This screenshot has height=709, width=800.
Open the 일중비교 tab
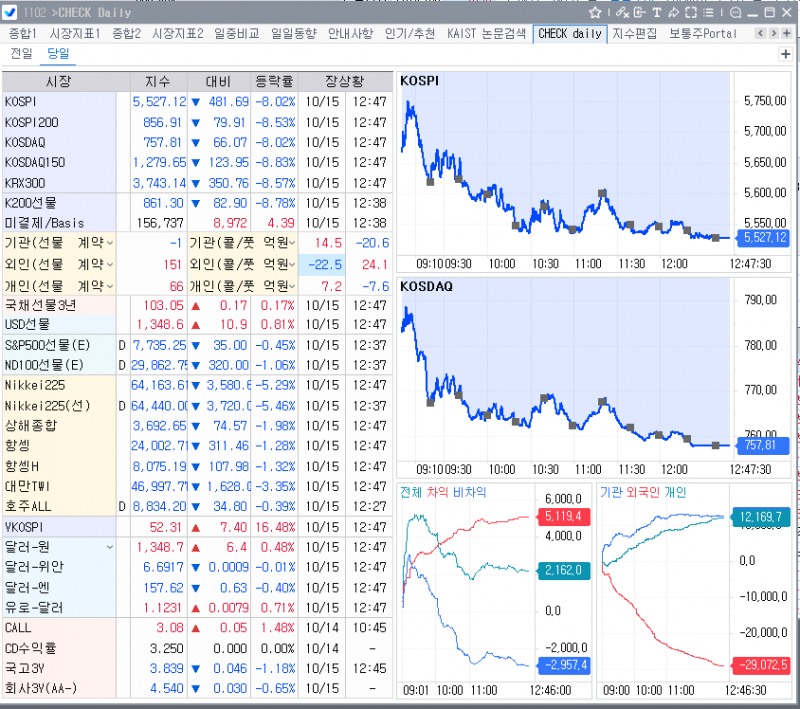click(236, 34)
